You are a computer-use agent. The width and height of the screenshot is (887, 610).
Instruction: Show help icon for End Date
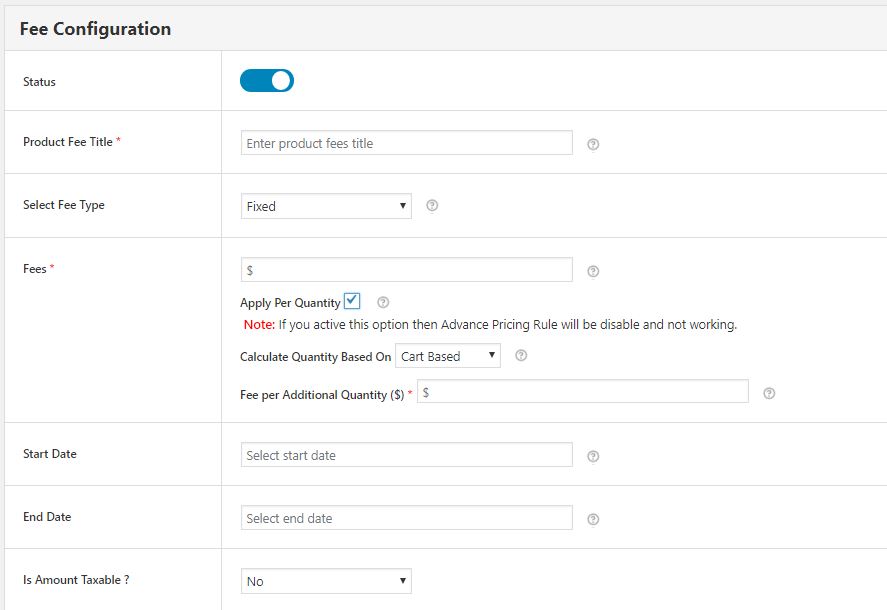[x=593, y=519]
